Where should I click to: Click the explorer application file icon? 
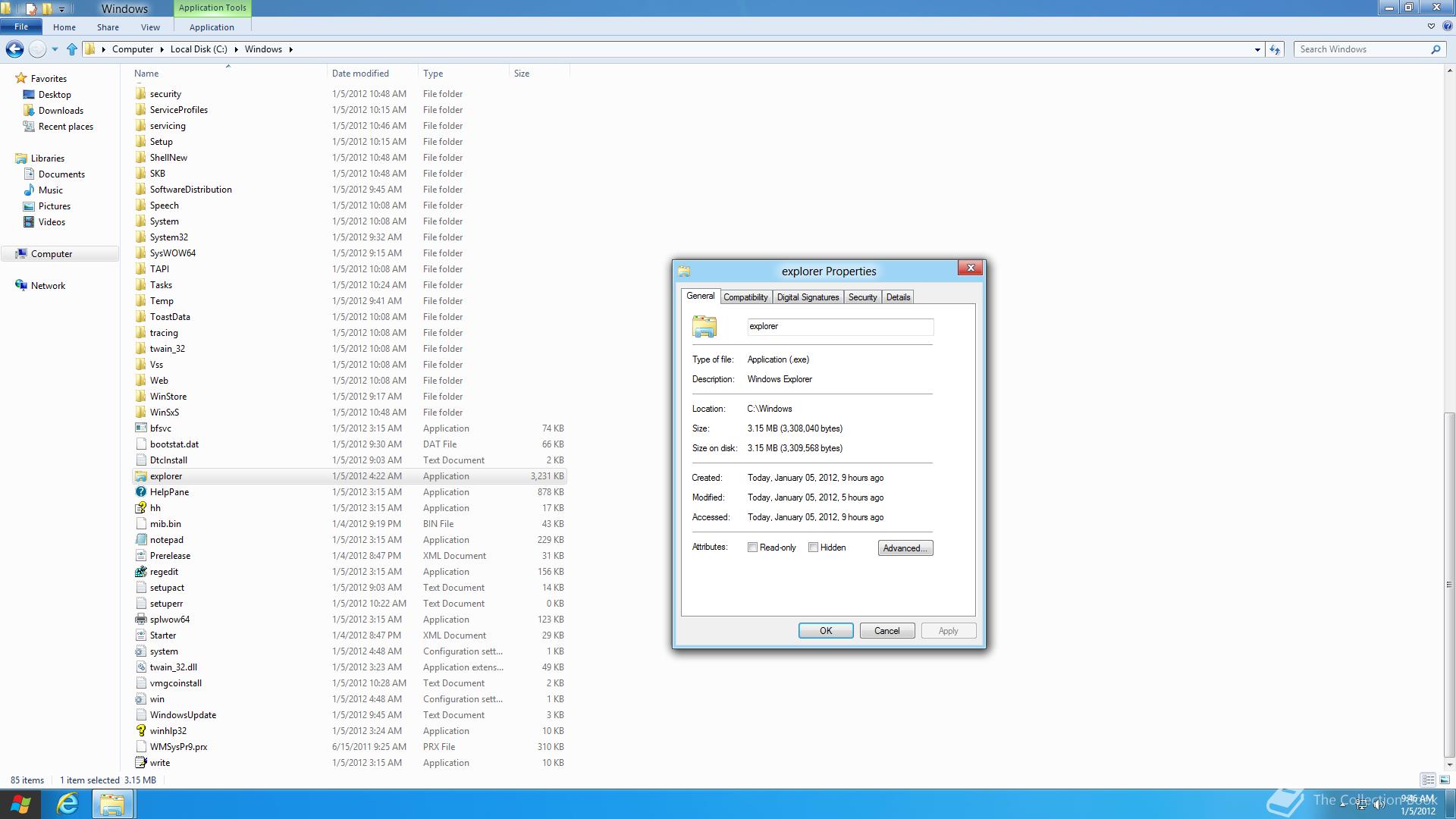coord(141,476)
